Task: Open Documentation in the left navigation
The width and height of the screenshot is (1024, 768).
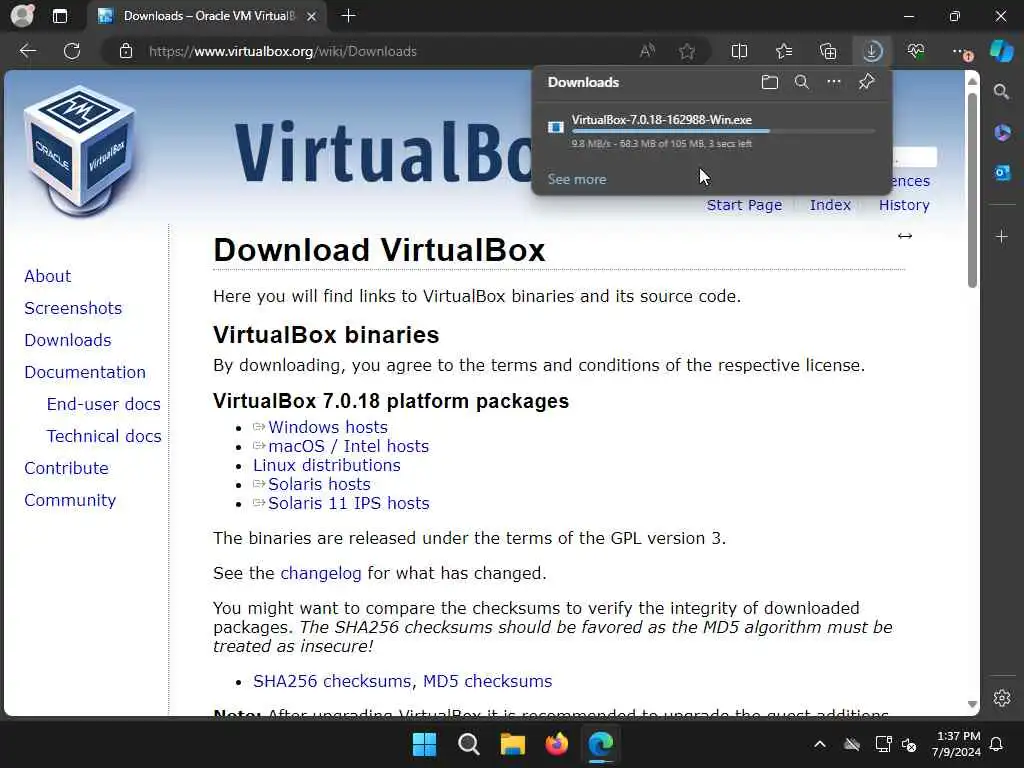Action: pos(85,372)
